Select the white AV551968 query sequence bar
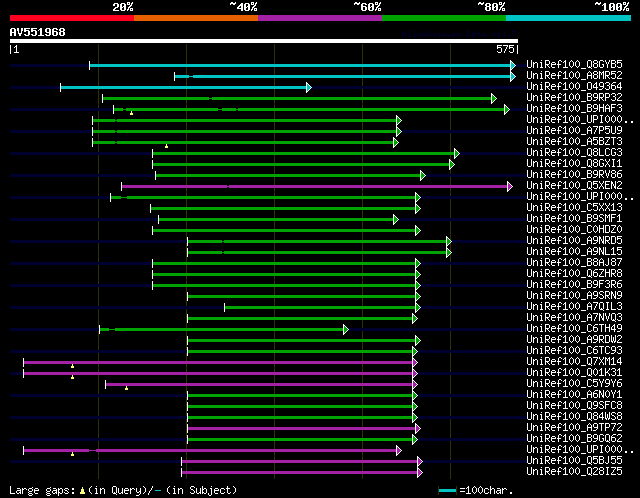 tap(264, 41)
